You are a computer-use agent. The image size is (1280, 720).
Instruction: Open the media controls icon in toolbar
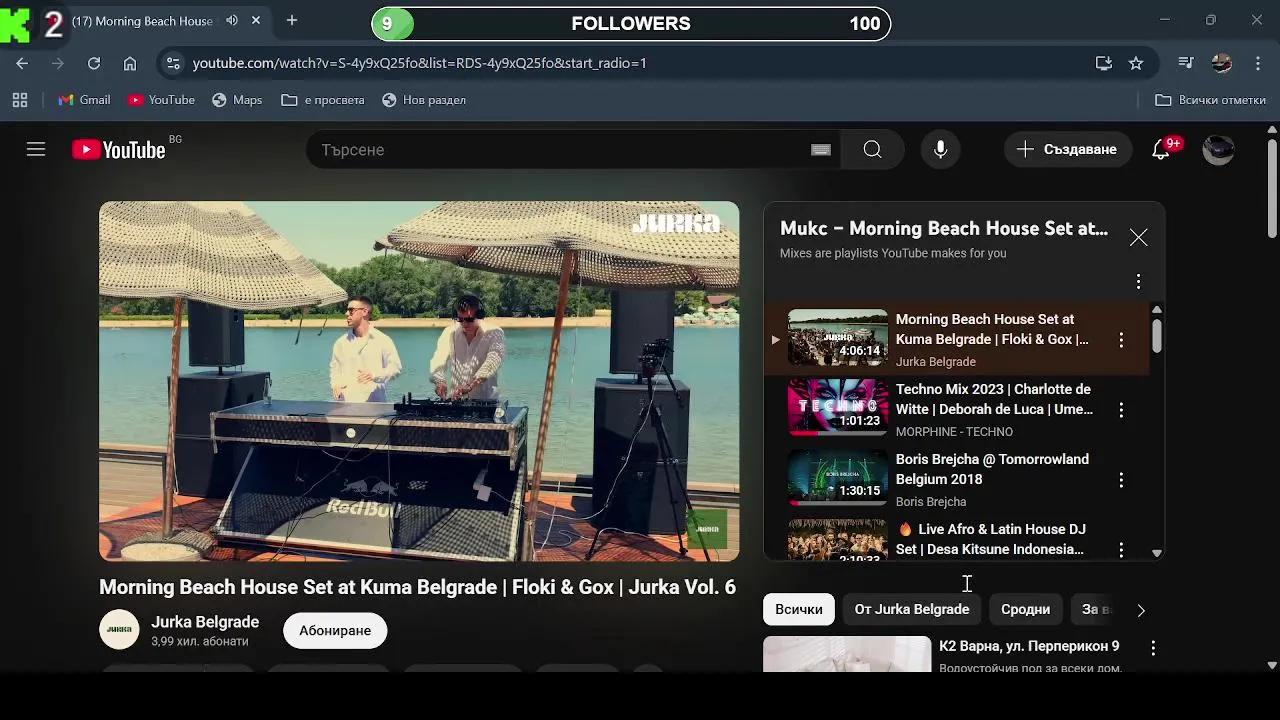pos(1186,63)
